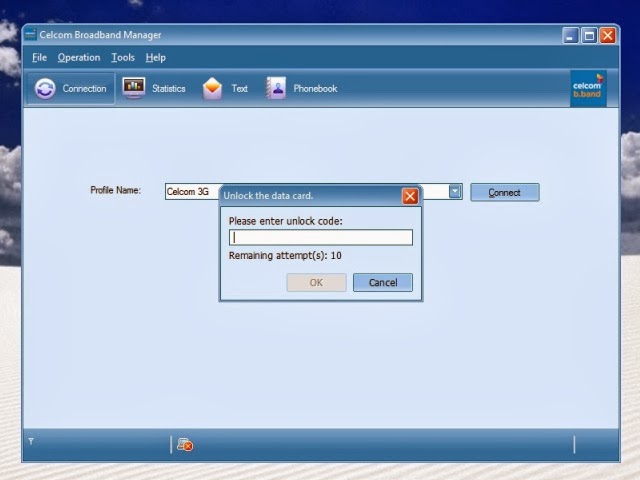Click the Connect button
The height and width of the screenshot is (480, 640).
pyautogui.click(x=504, y=192)
